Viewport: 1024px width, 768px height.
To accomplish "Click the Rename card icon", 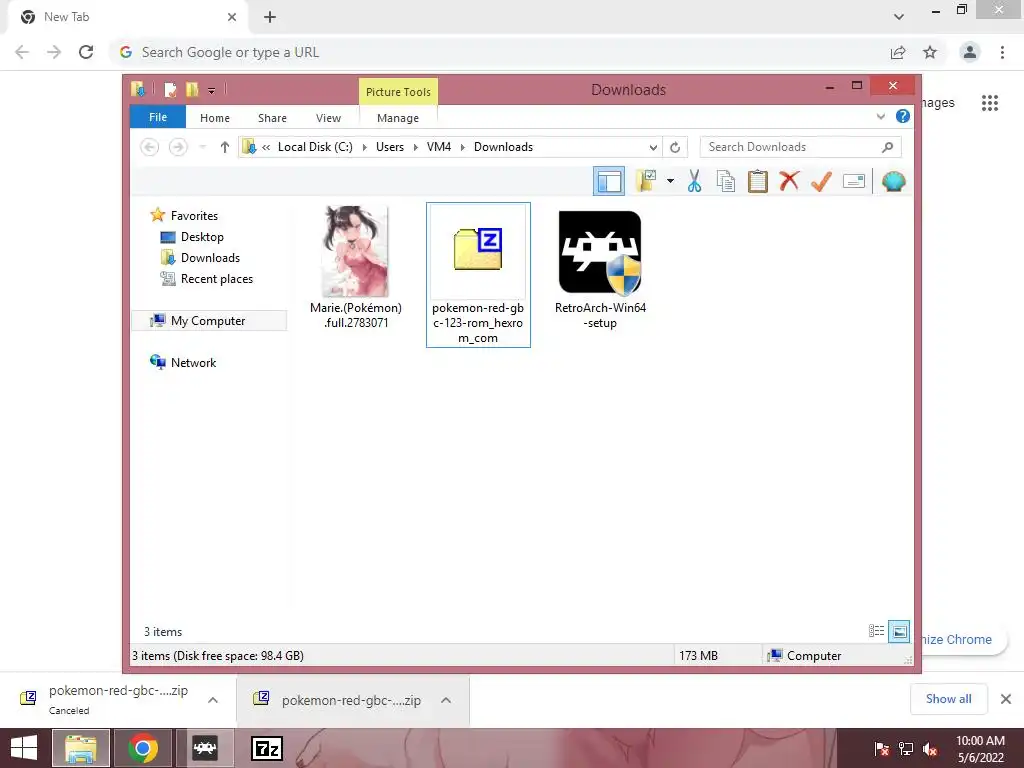I will pyautogui.click(x=854, y=181).
